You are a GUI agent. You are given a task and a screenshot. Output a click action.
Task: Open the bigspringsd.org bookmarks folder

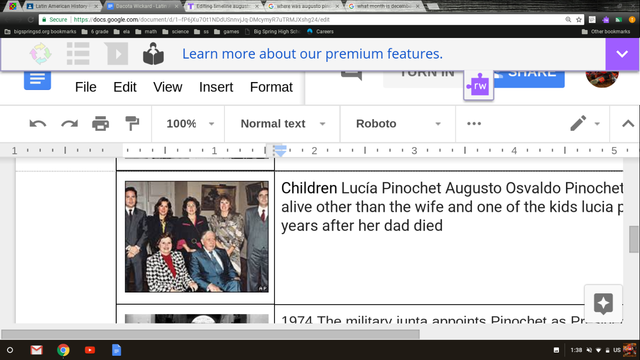[x=40, y=31]
